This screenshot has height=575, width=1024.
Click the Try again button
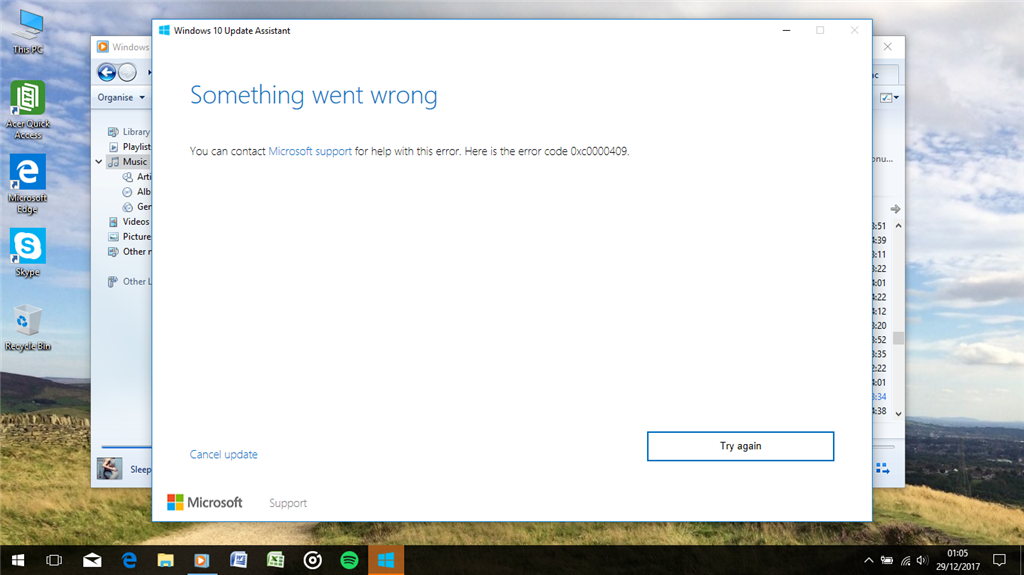740,446
